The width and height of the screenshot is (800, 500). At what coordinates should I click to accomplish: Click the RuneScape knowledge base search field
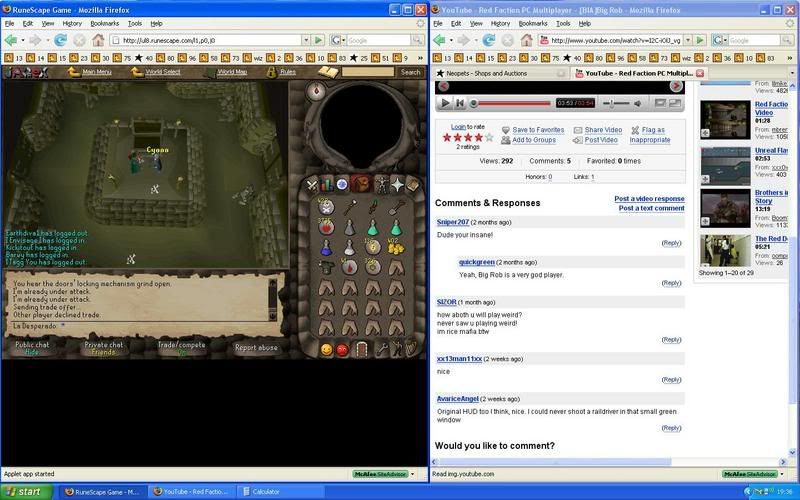pos(367,72)
